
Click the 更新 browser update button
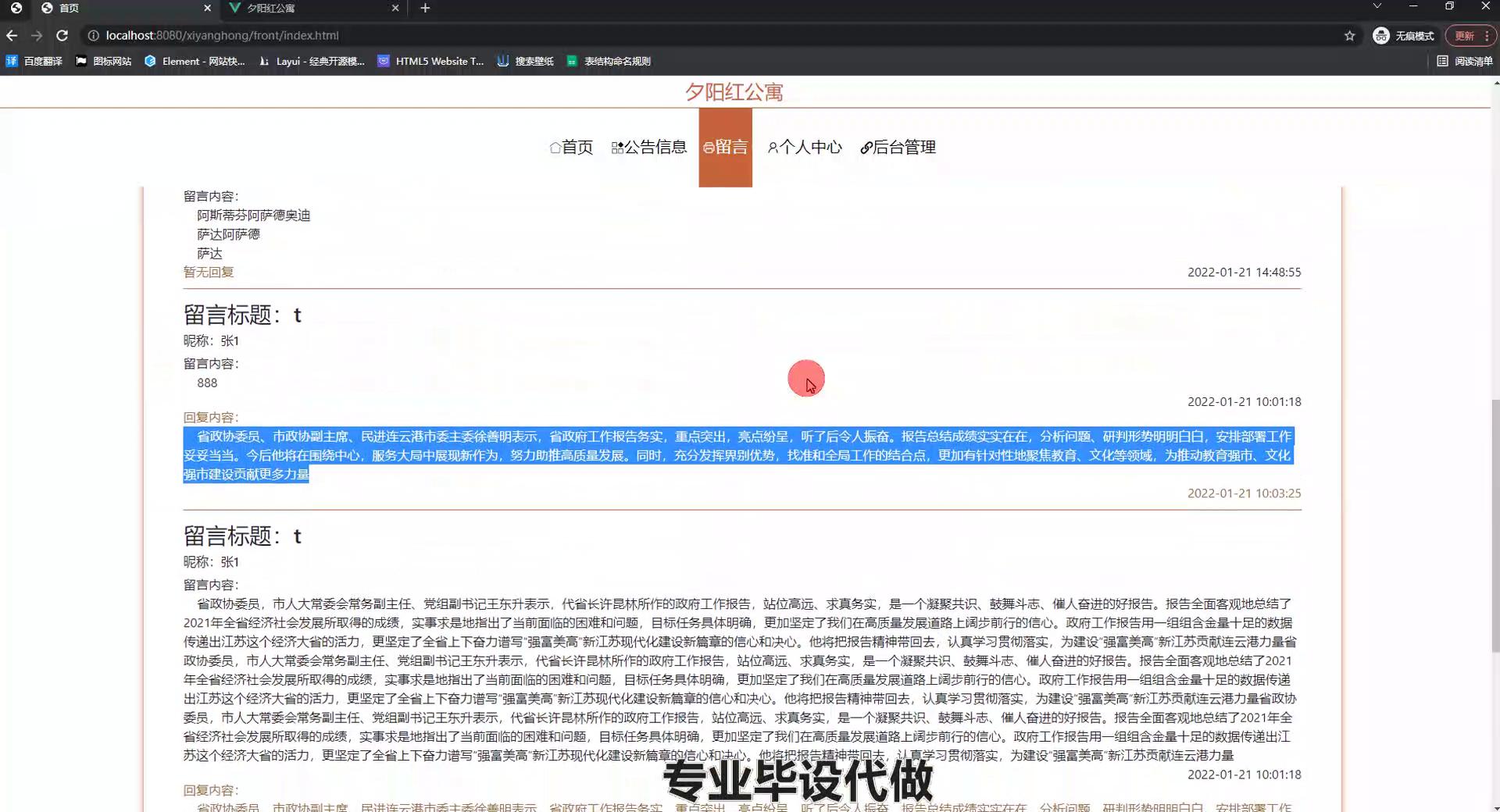[1464, 35]
